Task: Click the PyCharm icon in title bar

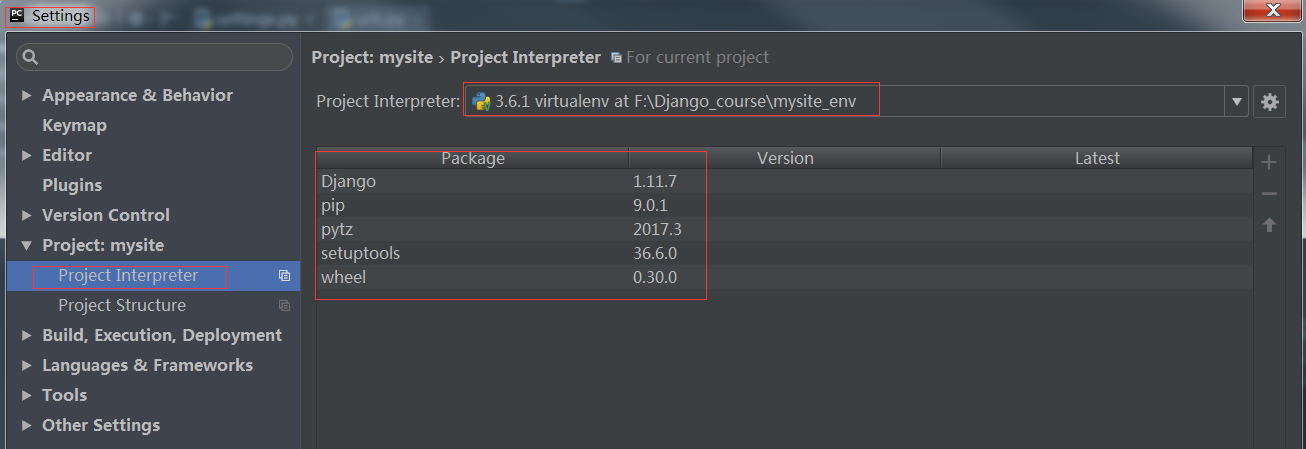Action: [x=17, y=15]
